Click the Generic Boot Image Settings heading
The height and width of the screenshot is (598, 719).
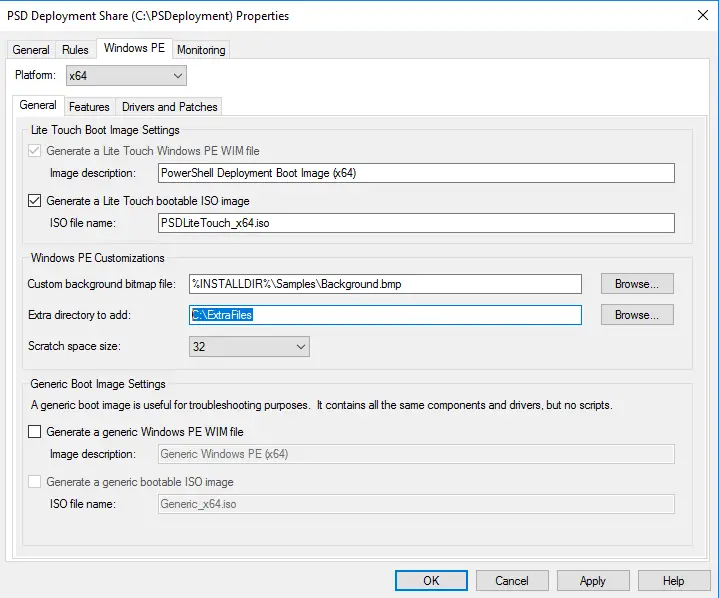tap(98, 384)
